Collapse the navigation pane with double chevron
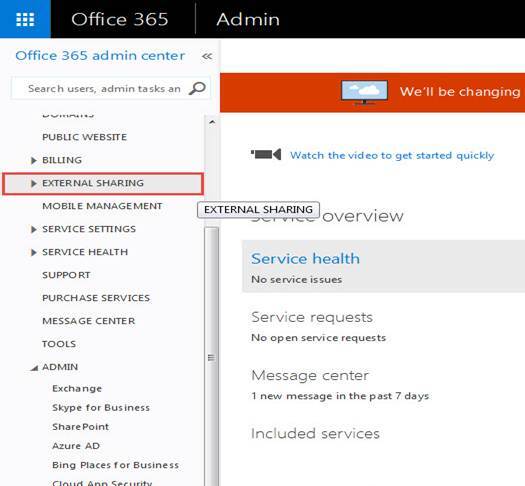The image size is (525, 486). (207, 56)
